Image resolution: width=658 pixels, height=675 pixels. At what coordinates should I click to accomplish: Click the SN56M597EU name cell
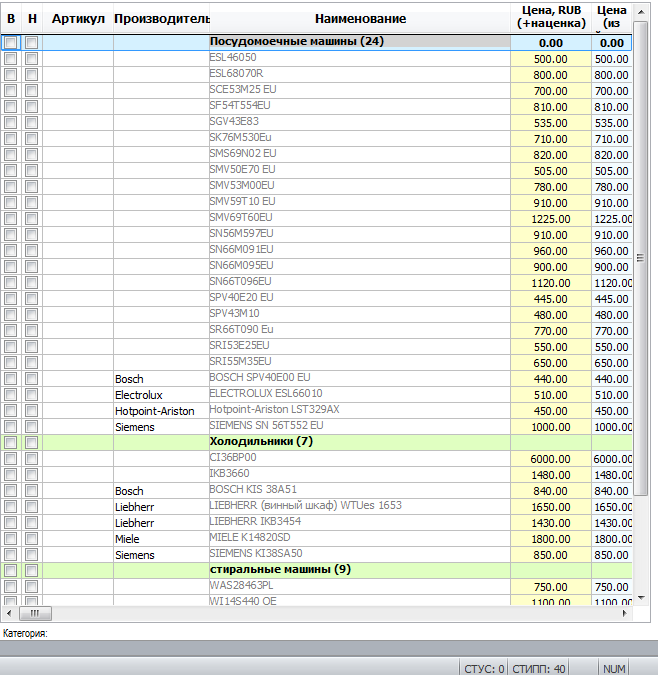(x=360, y=234)
